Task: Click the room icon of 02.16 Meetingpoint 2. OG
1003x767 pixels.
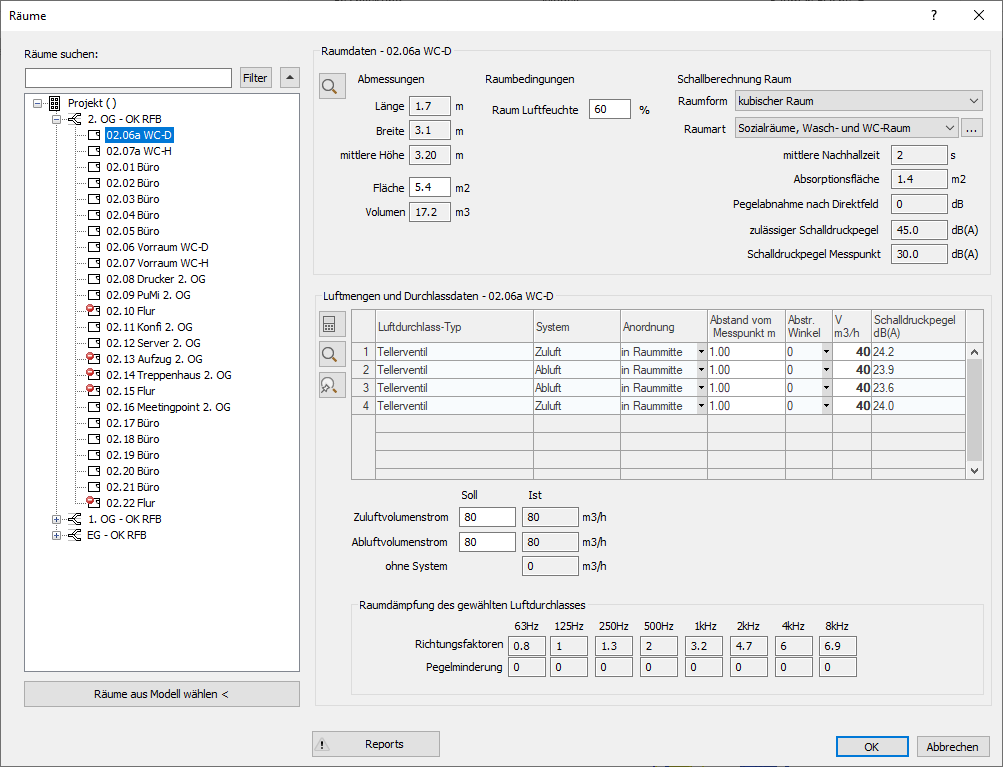Action: tap(94, 407)
